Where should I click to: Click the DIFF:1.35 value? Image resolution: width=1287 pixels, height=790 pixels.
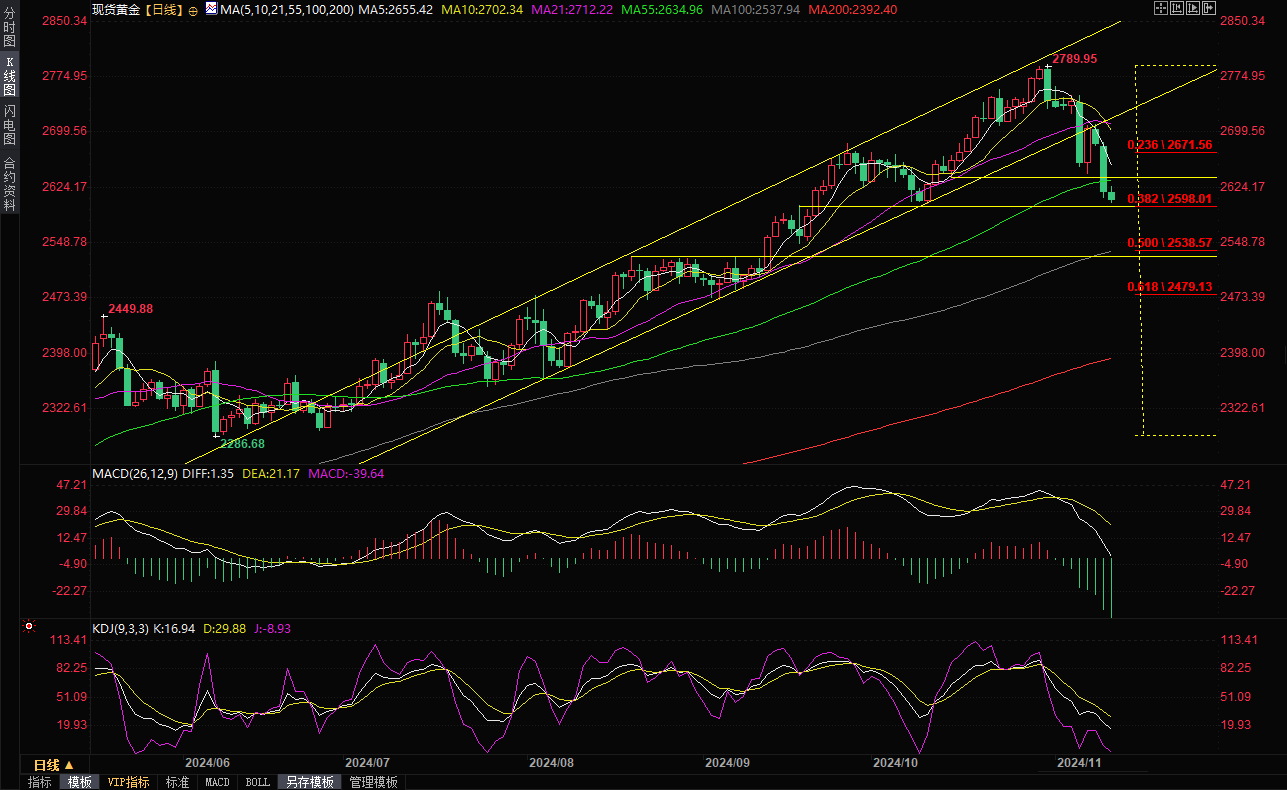point(209,474)
